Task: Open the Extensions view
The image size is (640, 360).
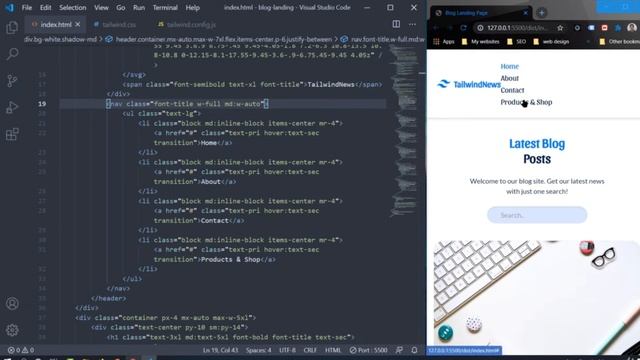Action: point(12,134)
